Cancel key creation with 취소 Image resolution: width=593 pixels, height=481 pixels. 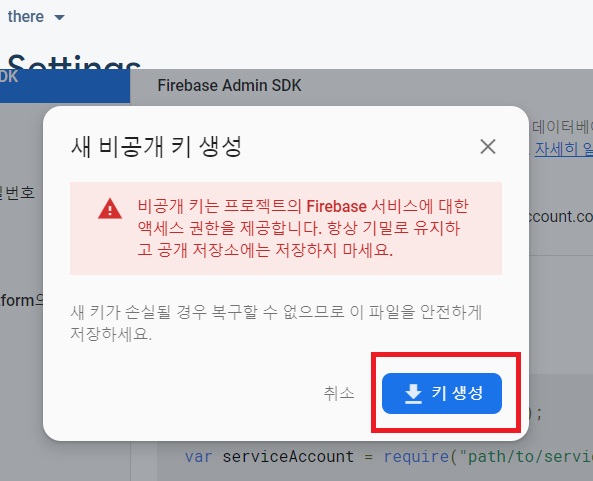(339, 393)
